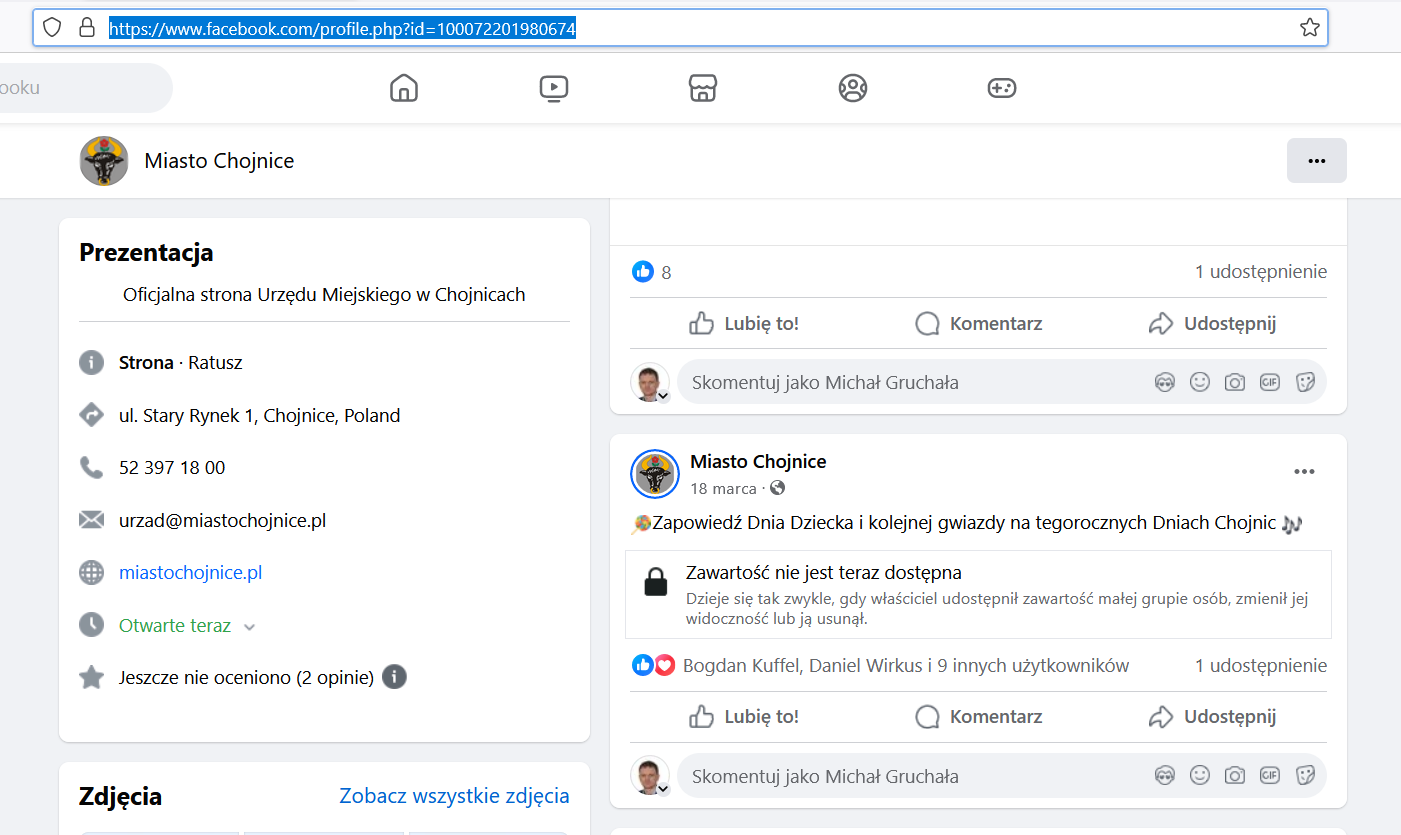Click the clock icon beside Otwarte teraz
This screenshot has height=835, width=1401.
(91, 625)
